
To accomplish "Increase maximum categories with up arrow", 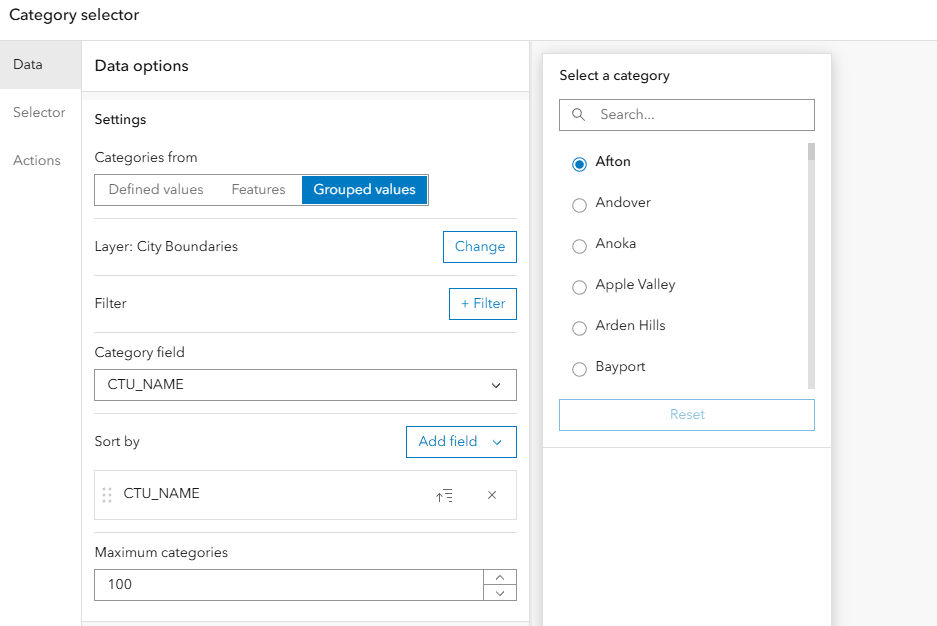I will point(500,577).
